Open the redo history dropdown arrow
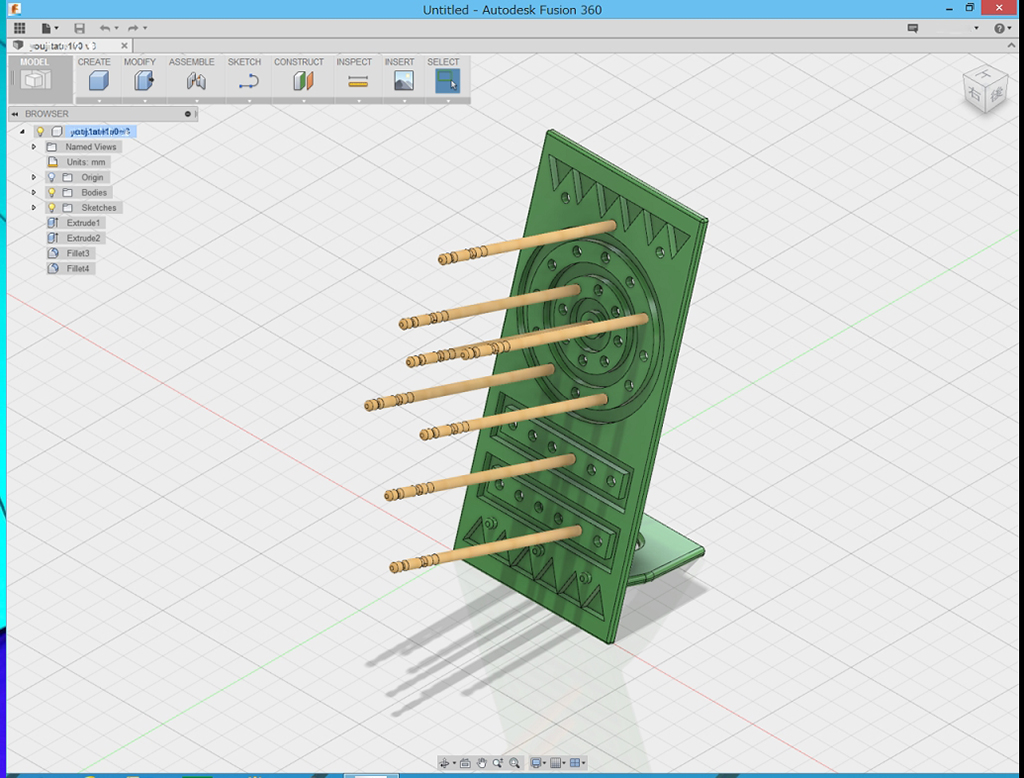This screenshot has height=778, width=1024. click(x=145, y=28)
